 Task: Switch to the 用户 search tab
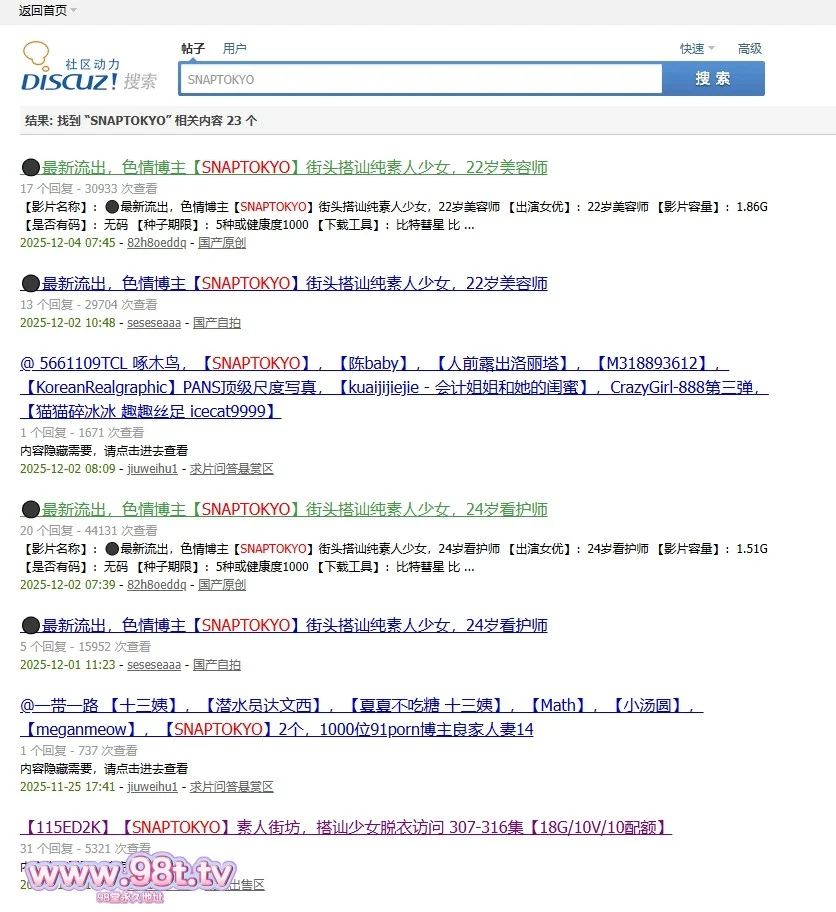click(234, 48)
